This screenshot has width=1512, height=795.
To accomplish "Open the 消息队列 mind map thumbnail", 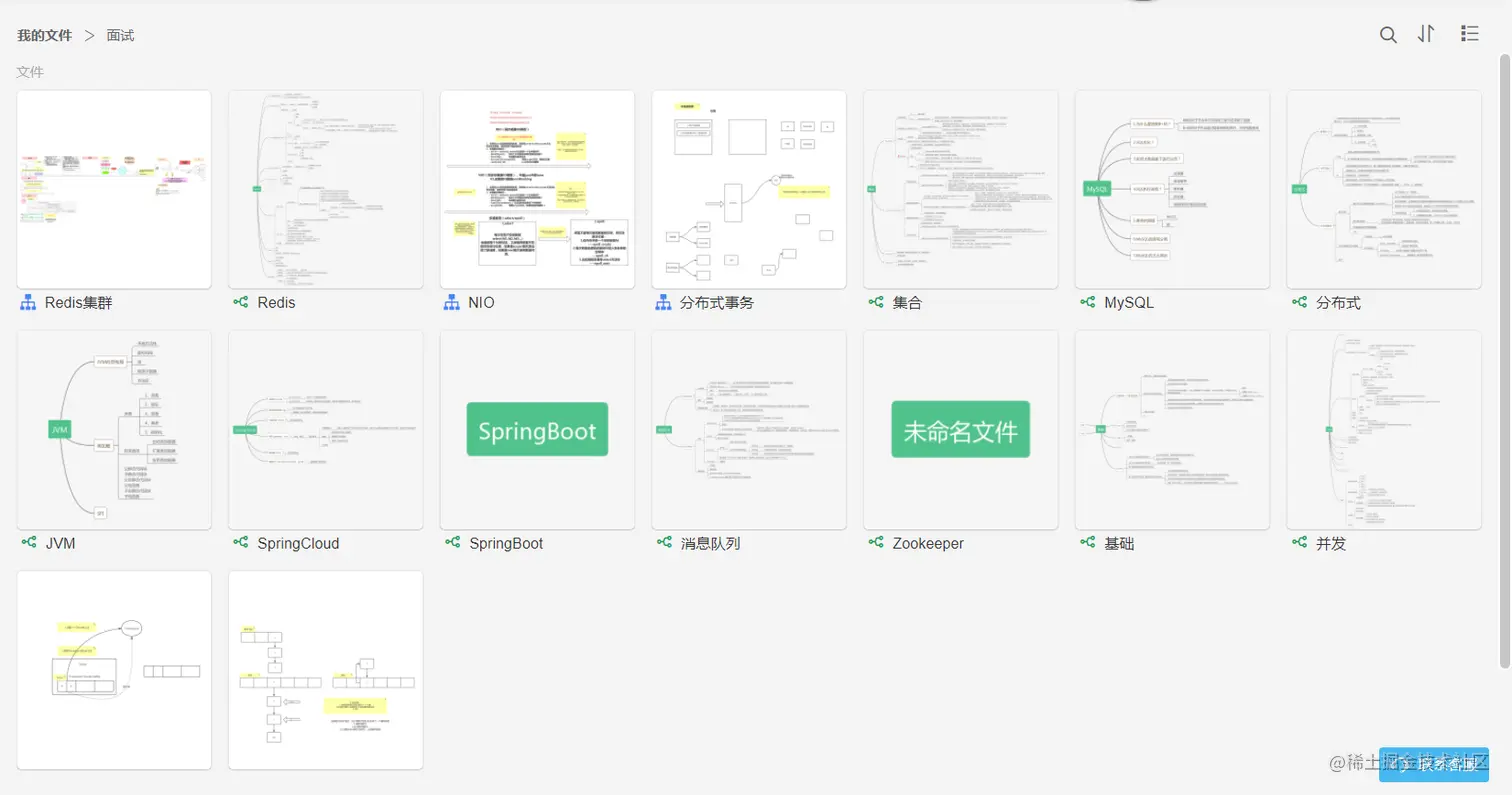I will tap(749, 430).
